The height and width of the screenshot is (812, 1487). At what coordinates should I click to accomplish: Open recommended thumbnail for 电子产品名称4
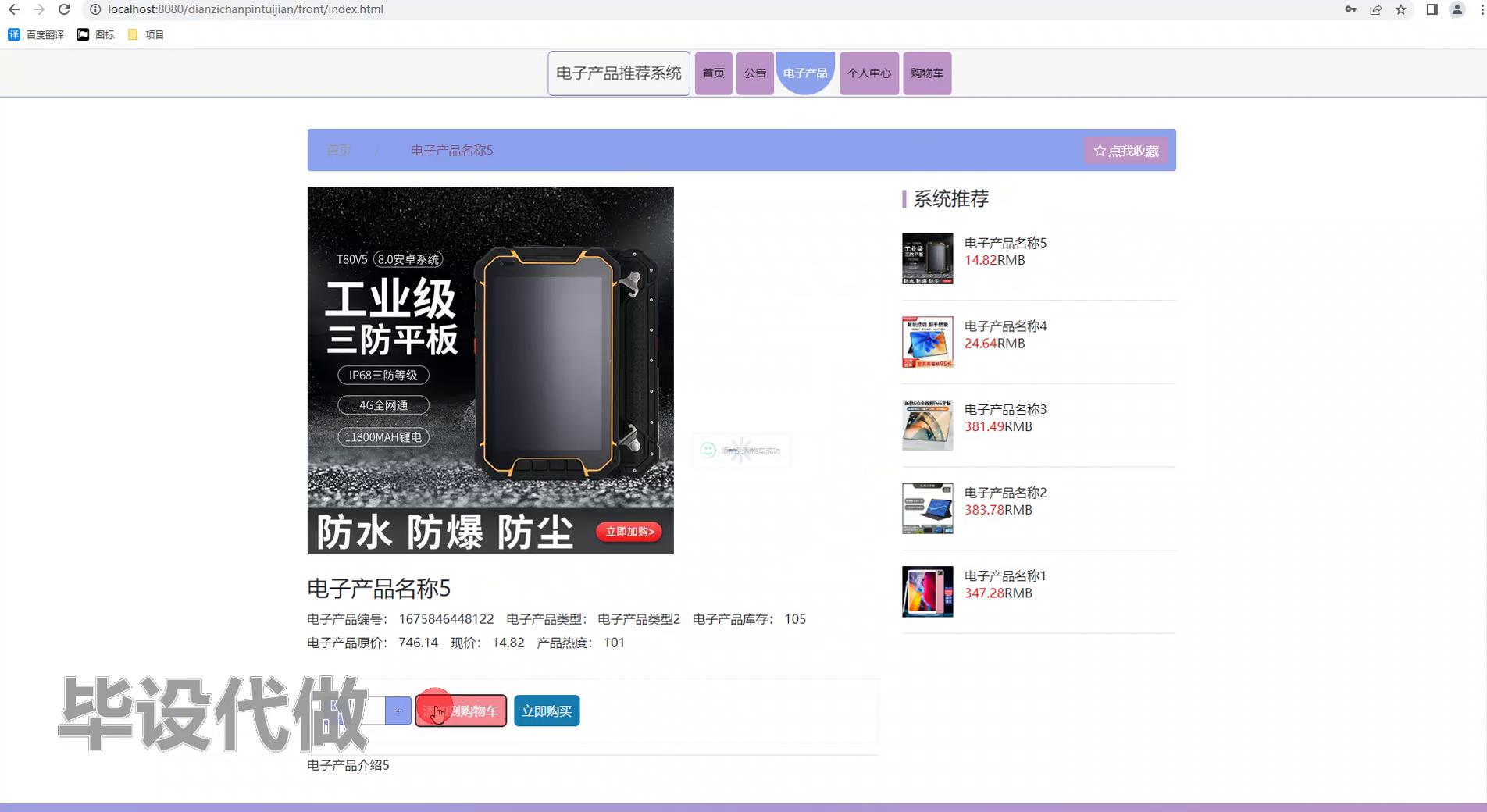(927, 342)
